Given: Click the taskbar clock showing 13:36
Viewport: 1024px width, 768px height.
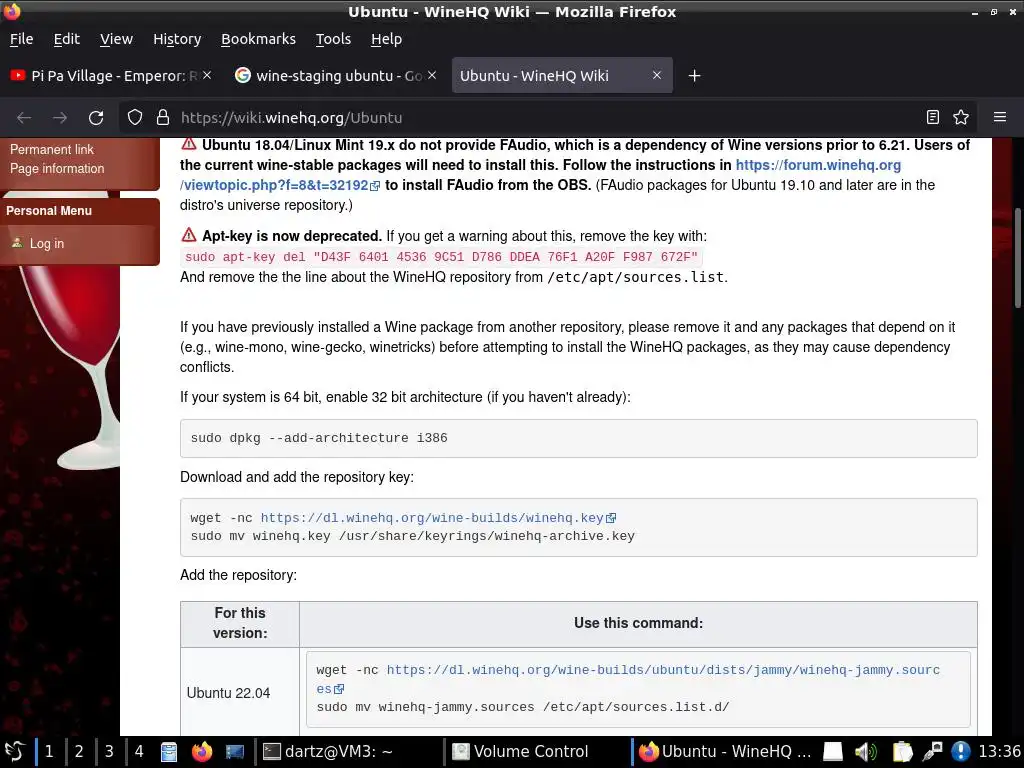Looking at the screenshot, I should point(999,752).
